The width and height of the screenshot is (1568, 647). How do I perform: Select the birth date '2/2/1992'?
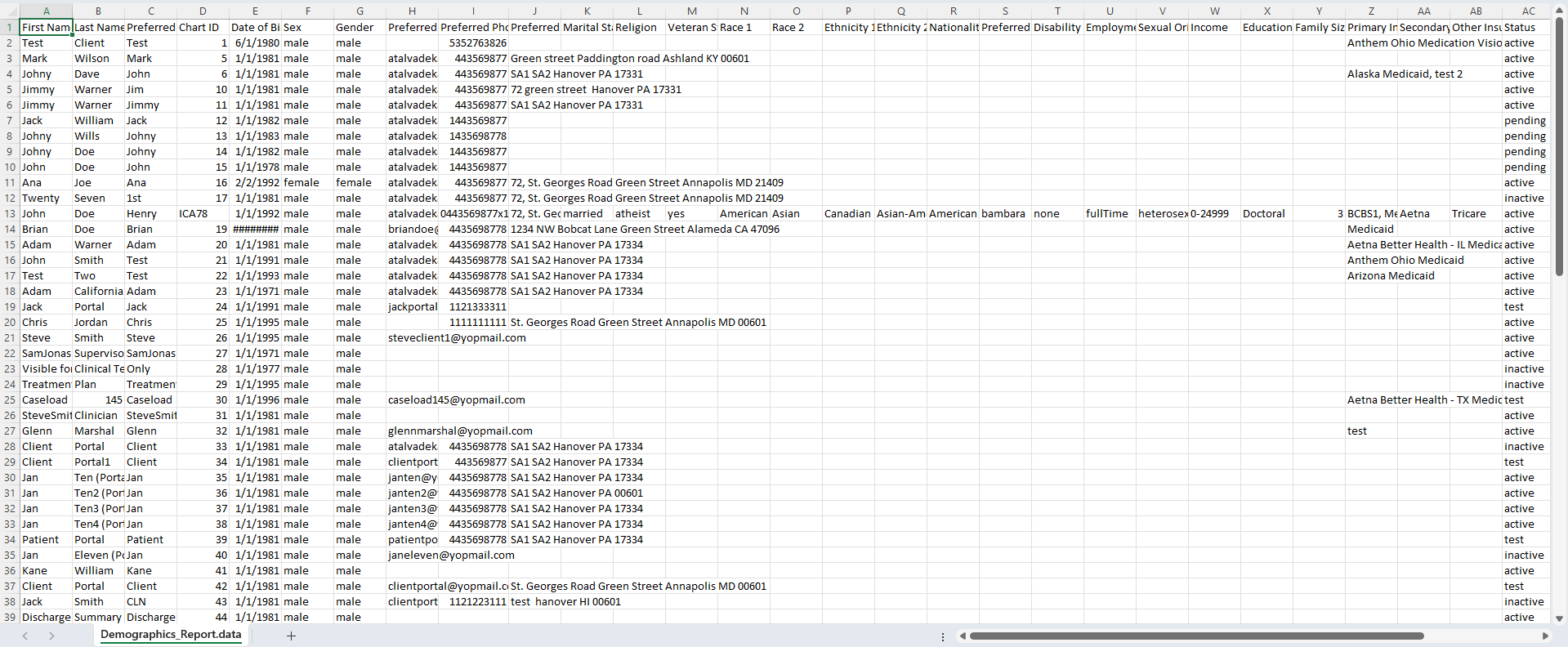coord(255,182)
